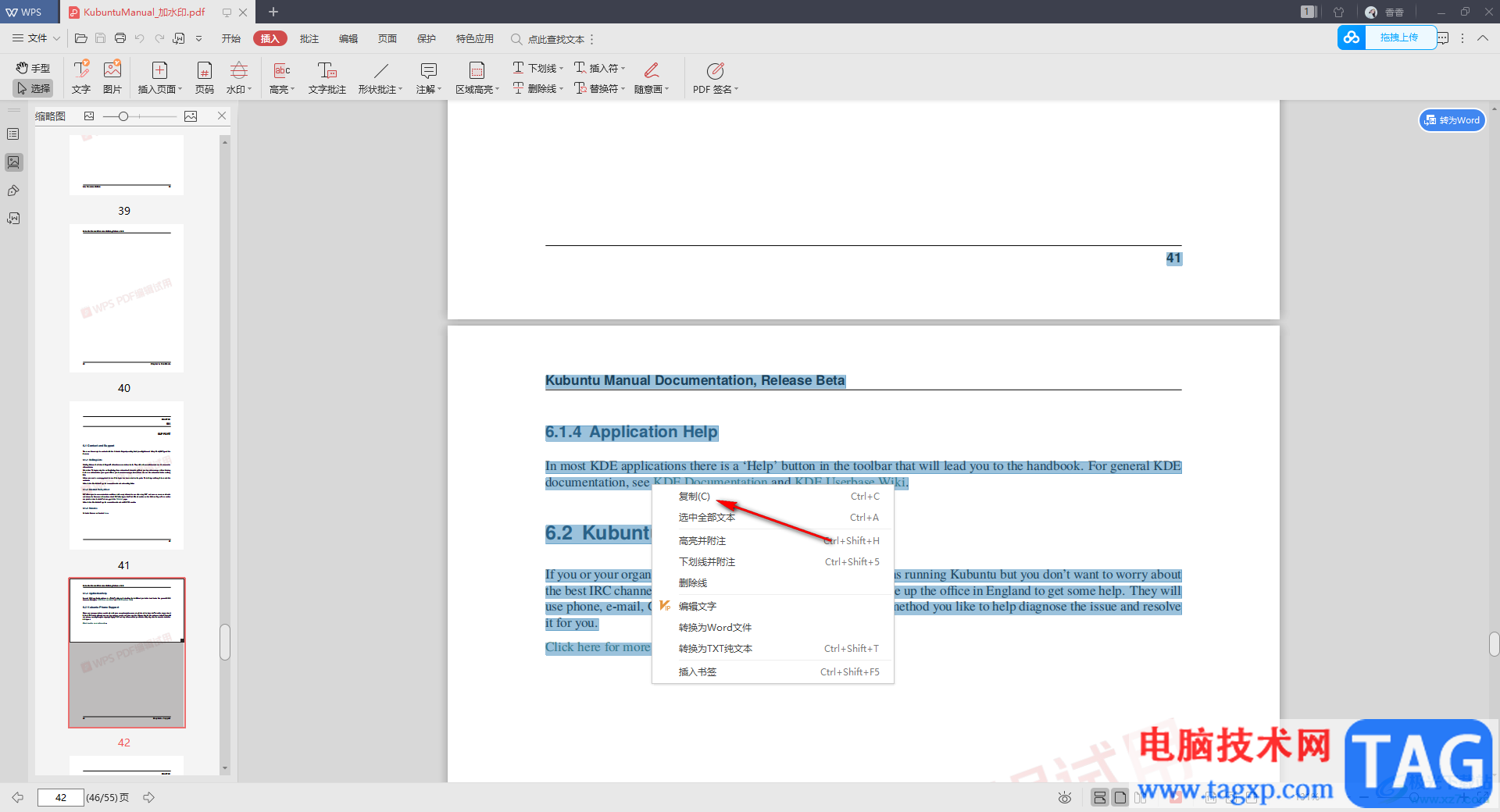Viewport: 1500px width, 812px height.
Task: Go to the next page arrow
Action: click(x=148, y=797)
